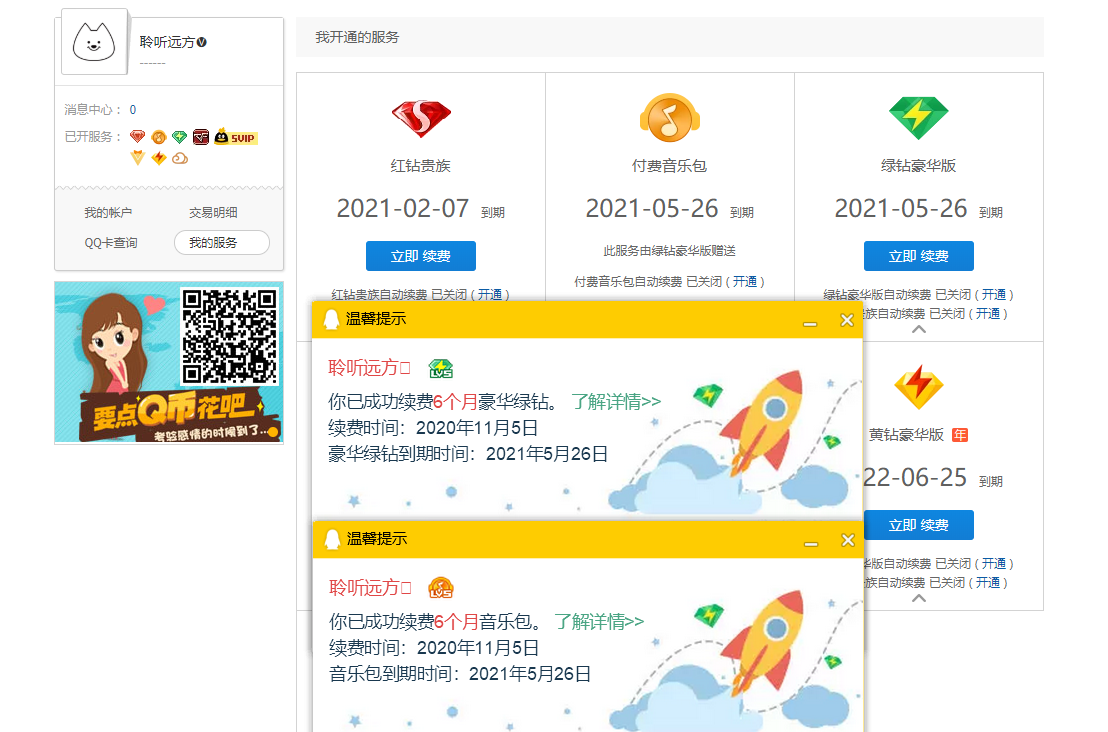Click the cat avatar profile picture

pyautogui.click(x=94, y=42)
